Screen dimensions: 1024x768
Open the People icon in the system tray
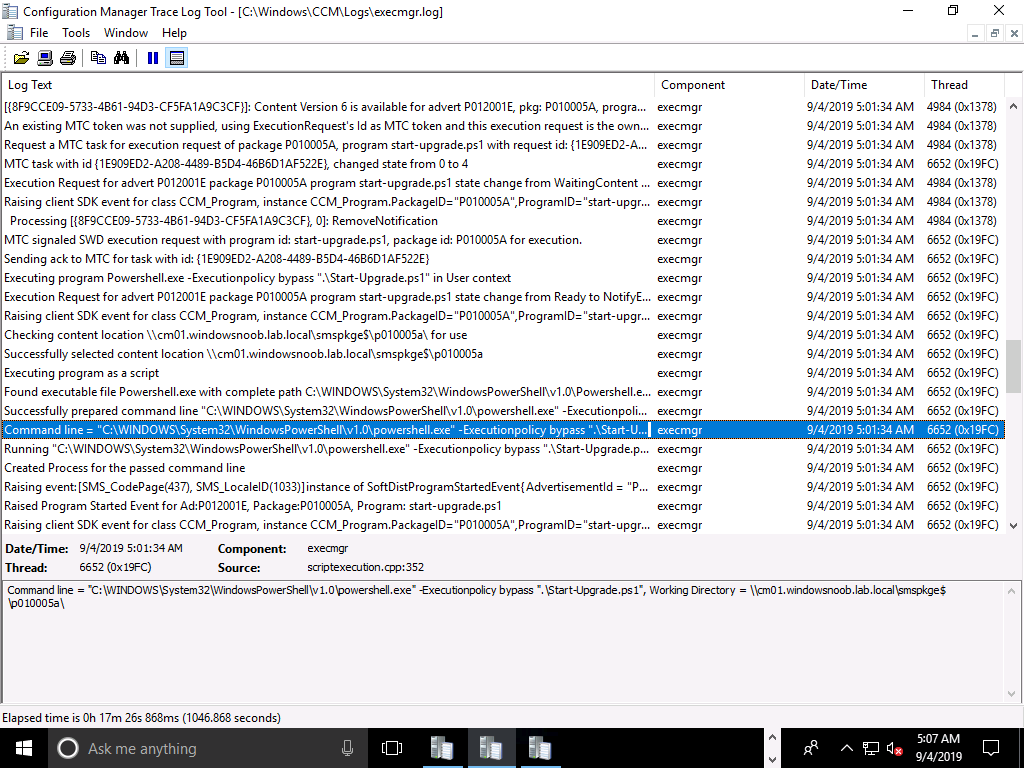[811, 748]
